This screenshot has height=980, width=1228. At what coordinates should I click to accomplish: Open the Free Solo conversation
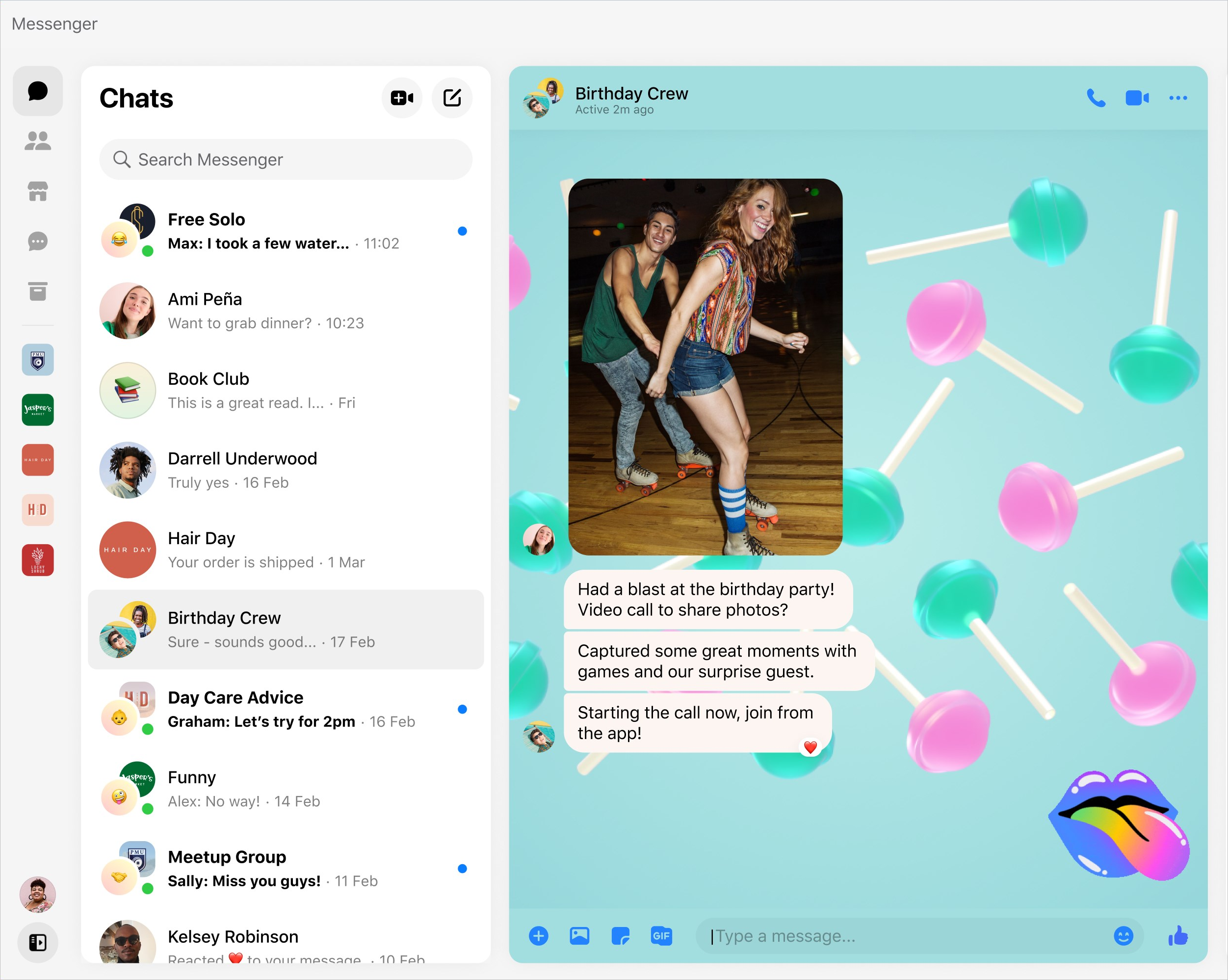click(x=286, y=231)
